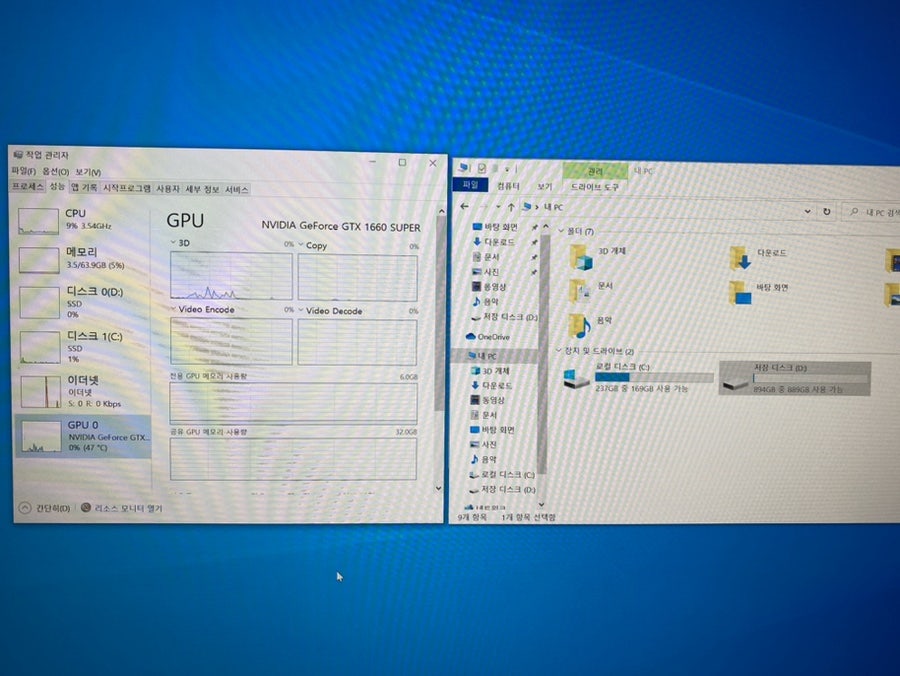Go up one level with the up arrow
The width and height of the screenshot is (900, 676).
pos(511,207)
